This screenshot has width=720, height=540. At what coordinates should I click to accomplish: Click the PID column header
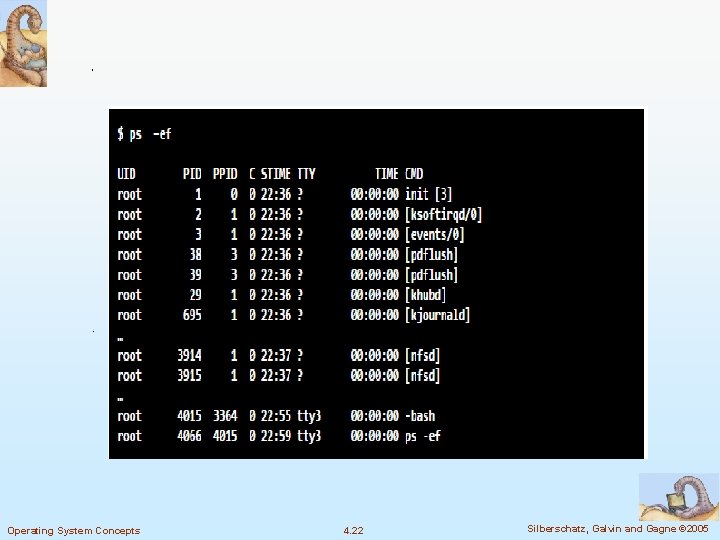(192, 174)
